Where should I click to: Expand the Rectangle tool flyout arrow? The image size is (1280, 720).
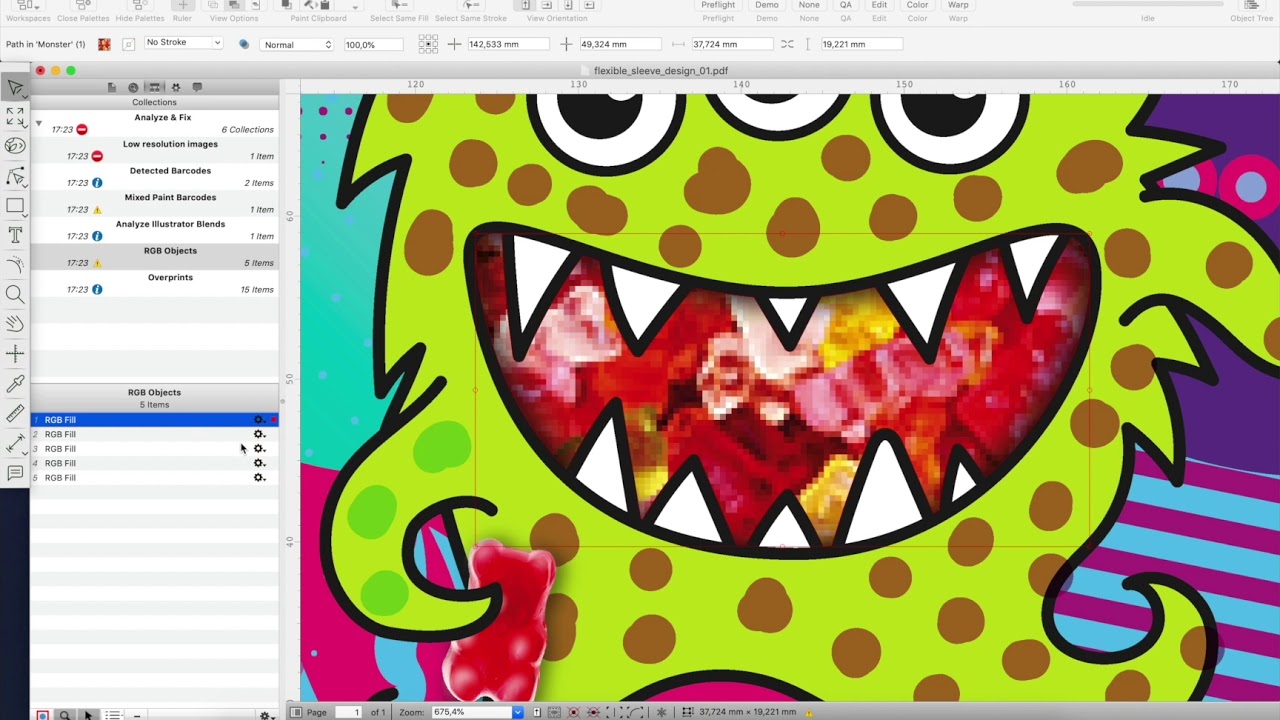[27, 215]
